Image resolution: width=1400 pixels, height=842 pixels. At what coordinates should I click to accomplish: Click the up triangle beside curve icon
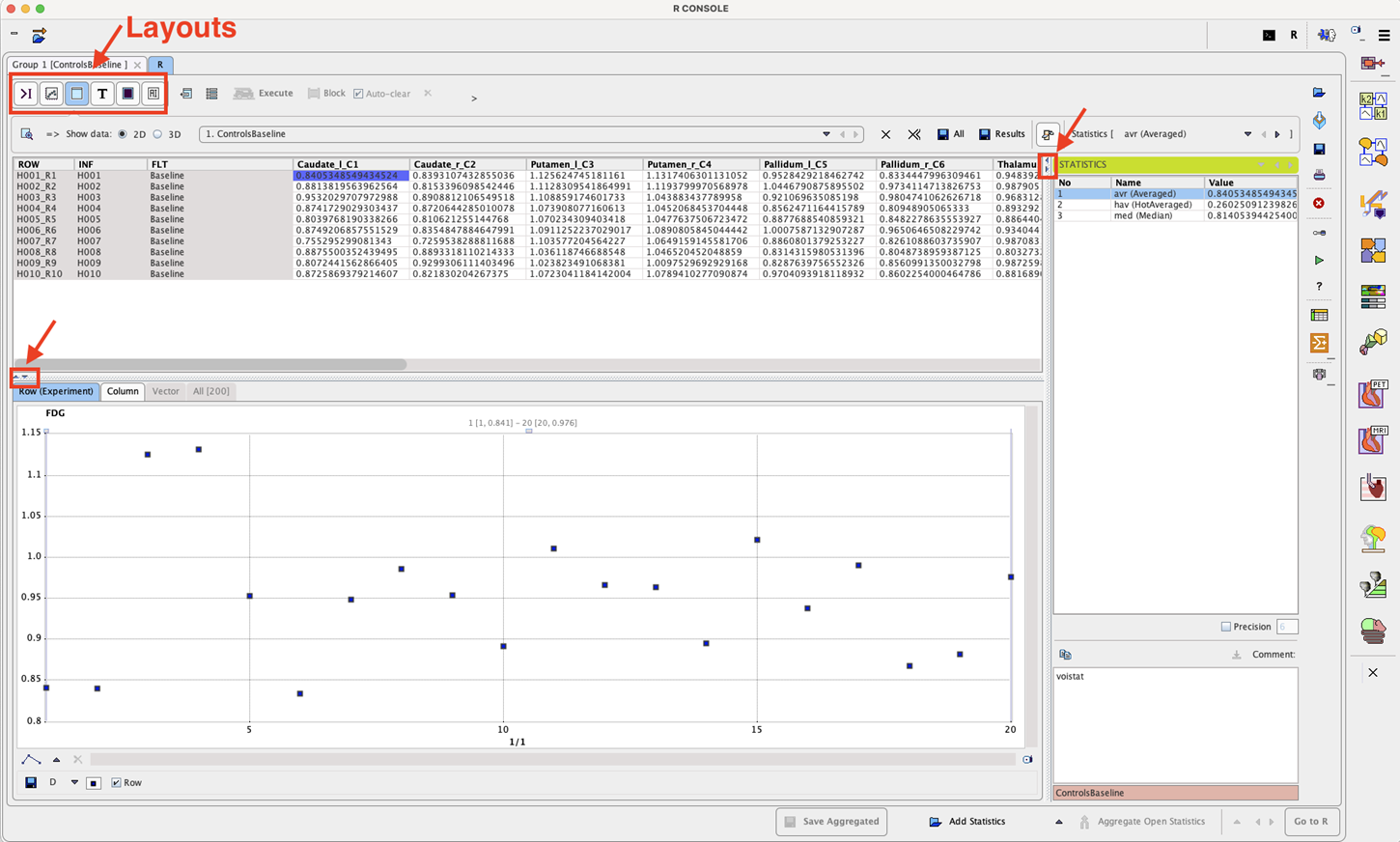[56, 760]
